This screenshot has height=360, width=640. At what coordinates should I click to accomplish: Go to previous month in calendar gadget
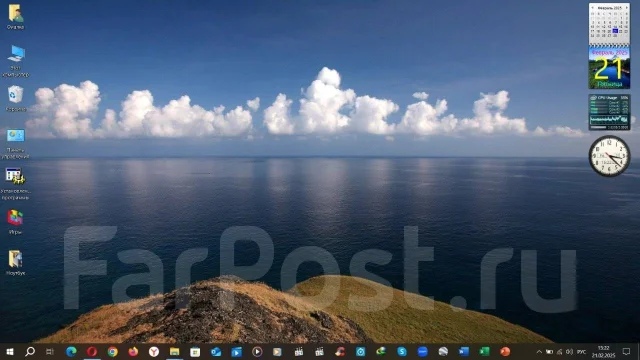592,7
